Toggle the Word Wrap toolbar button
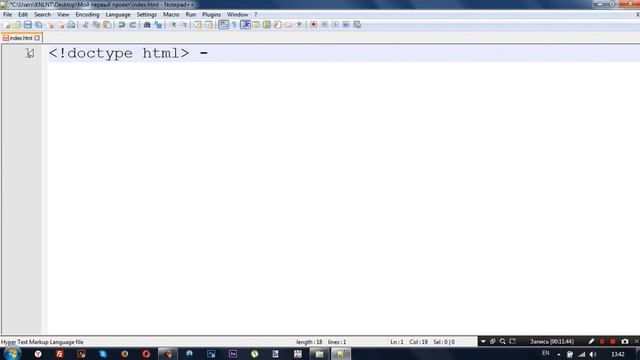Image resolution: width=640 pixels, height=360 pixels. point(224,25)
